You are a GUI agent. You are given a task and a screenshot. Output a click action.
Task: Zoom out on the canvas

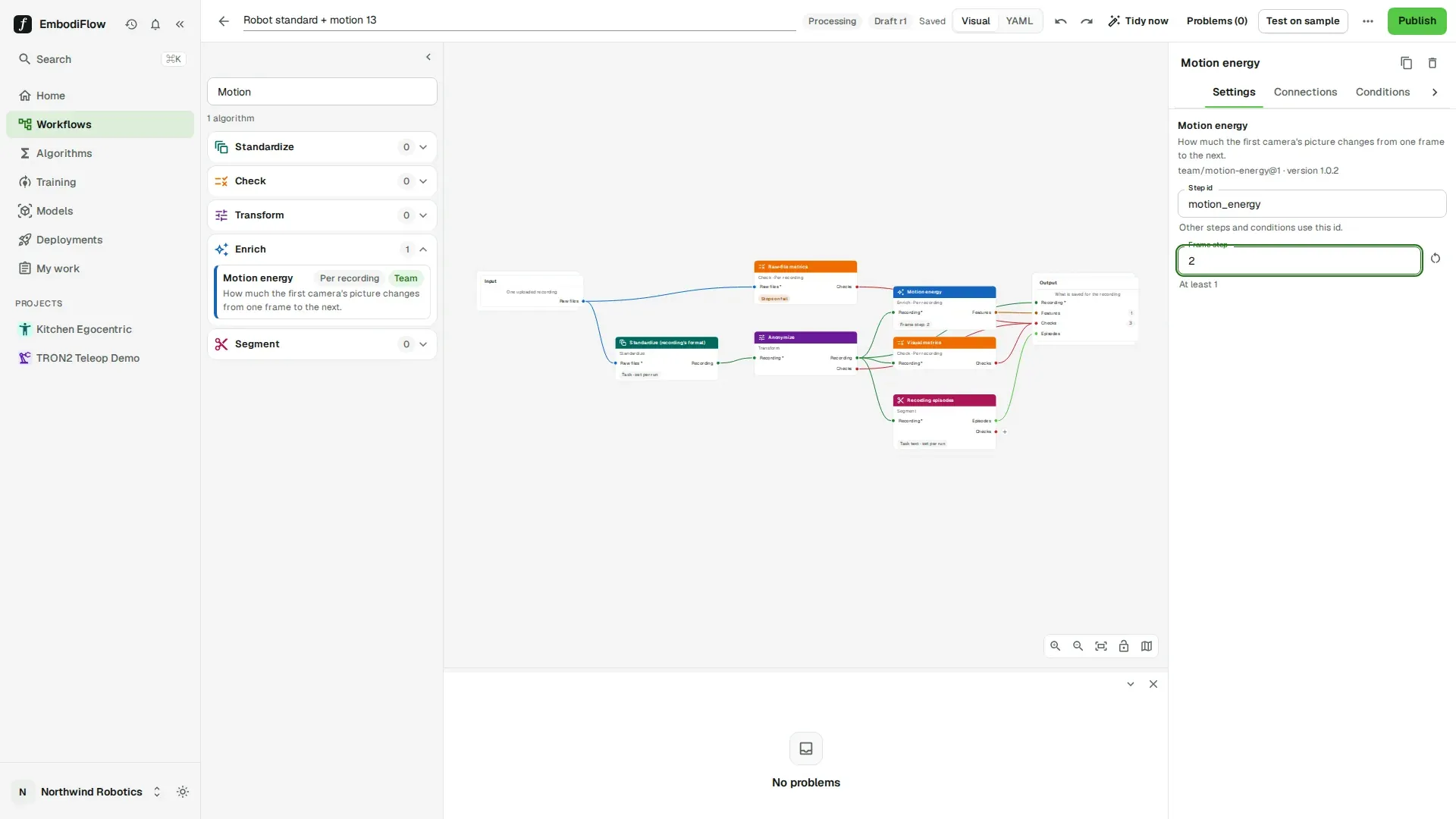[x=1078, y=646]
